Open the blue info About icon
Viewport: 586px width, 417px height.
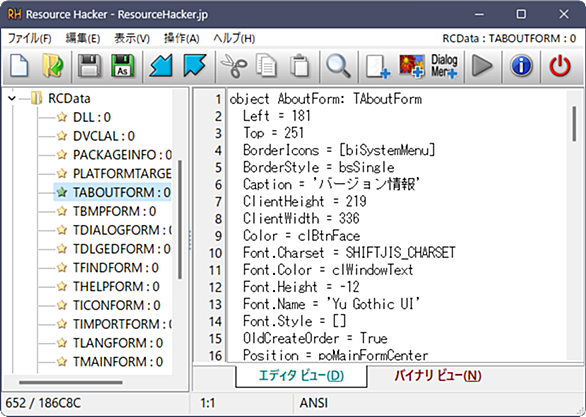tap(521, 66)
